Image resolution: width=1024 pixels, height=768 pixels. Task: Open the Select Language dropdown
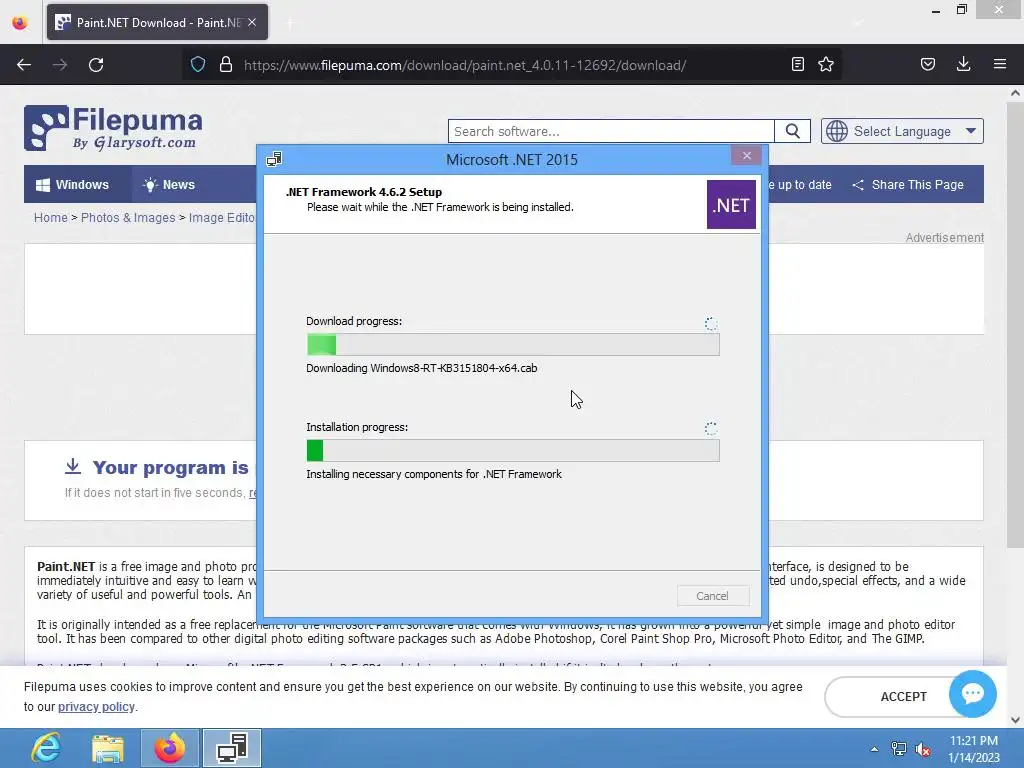click(x=902, y=131)
